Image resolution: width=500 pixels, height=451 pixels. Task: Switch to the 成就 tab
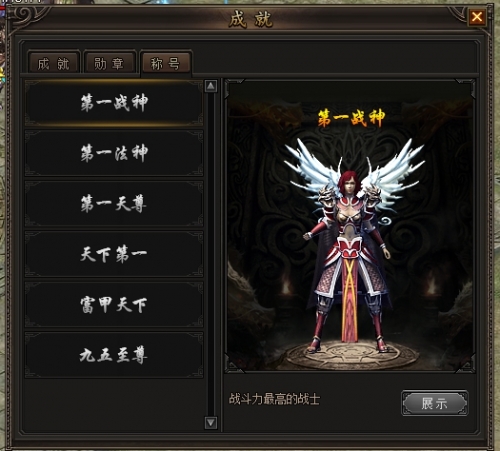[x=54, y=62]
